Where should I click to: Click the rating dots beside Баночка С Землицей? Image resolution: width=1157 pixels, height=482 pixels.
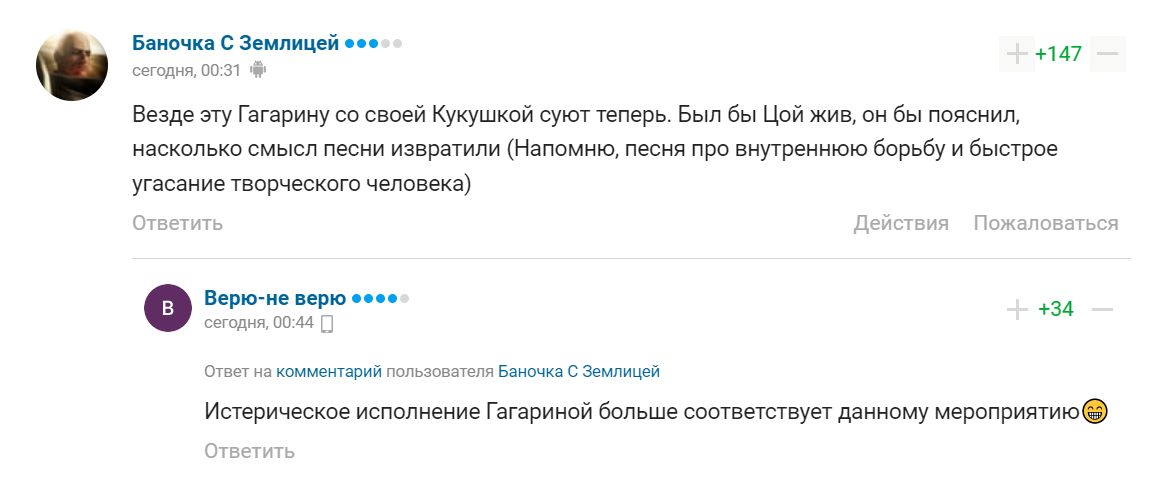[373, 44]
